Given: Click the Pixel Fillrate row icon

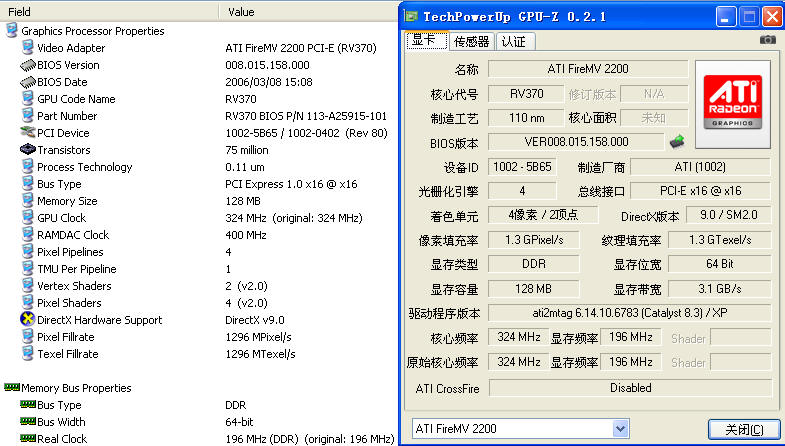Looking at the screenshot, I should pos(28,337).
